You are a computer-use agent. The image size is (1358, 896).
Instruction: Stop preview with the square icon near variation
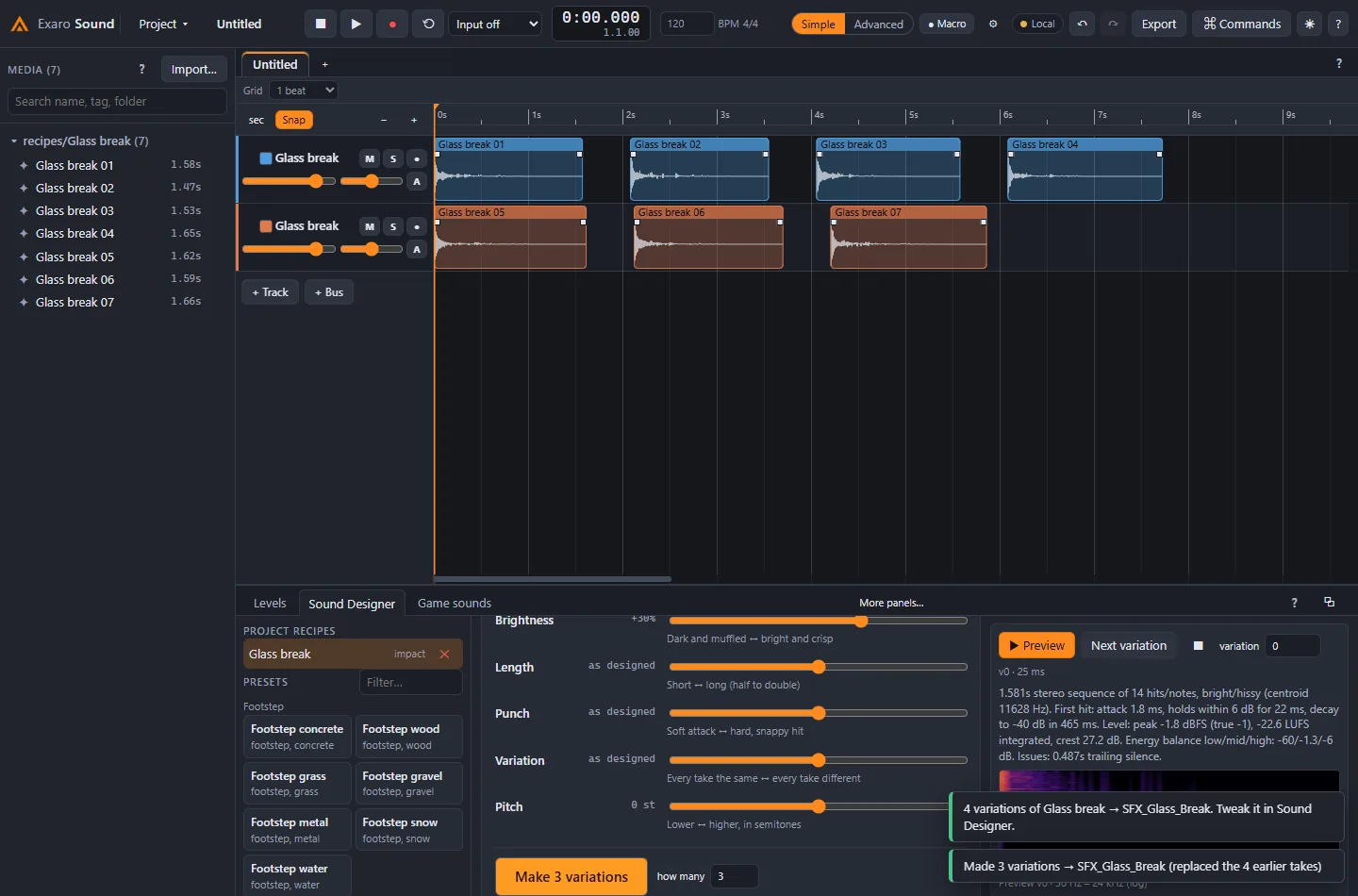point(1198,646)
